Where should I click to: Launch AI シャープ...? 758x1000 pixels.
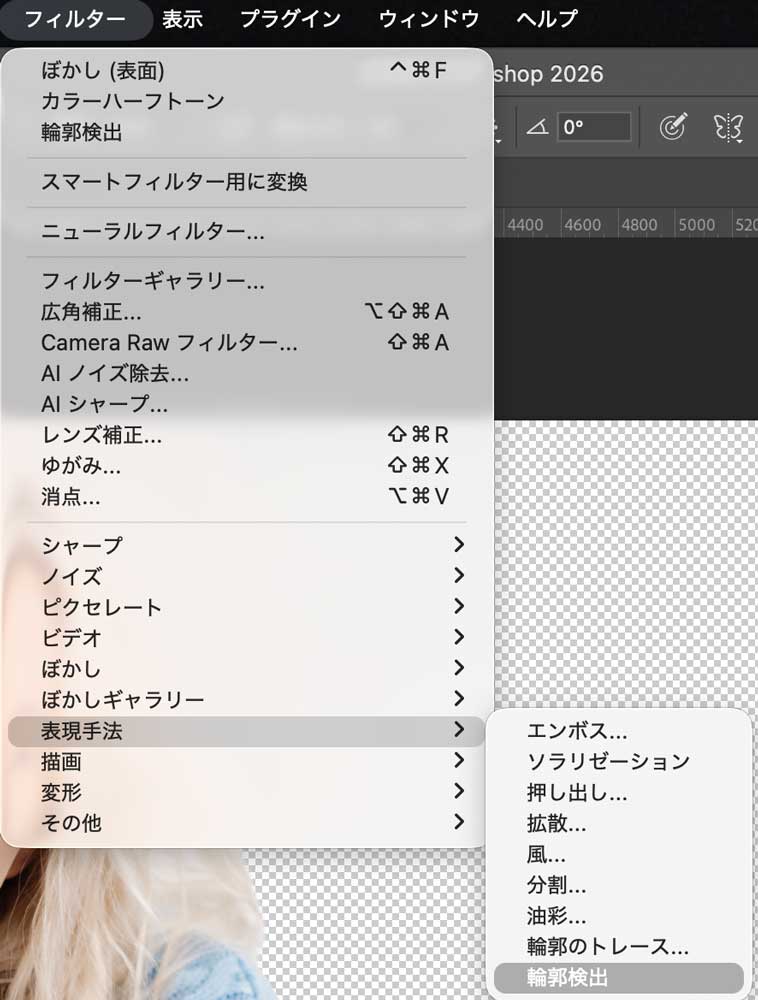click(x=247, y=404)
